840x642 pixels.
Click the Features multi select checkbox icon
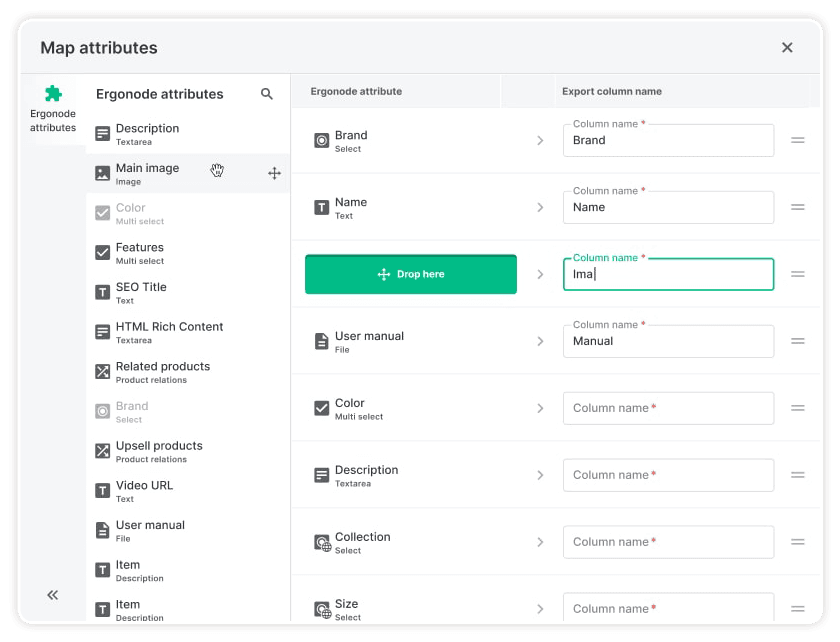102,253
